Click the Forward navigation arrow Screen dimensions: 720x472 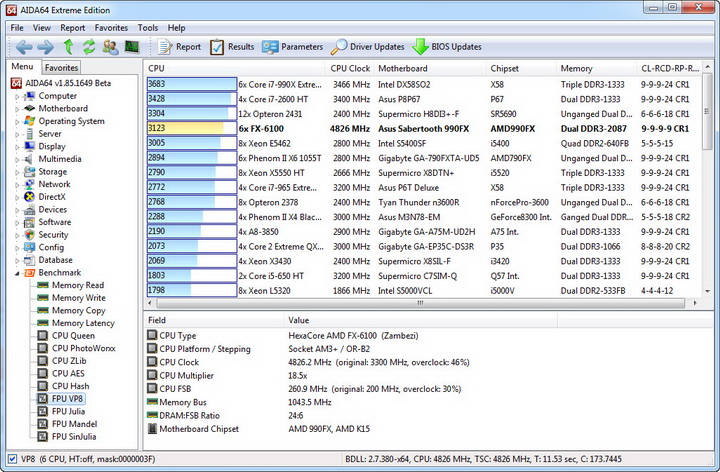point(45,47)
